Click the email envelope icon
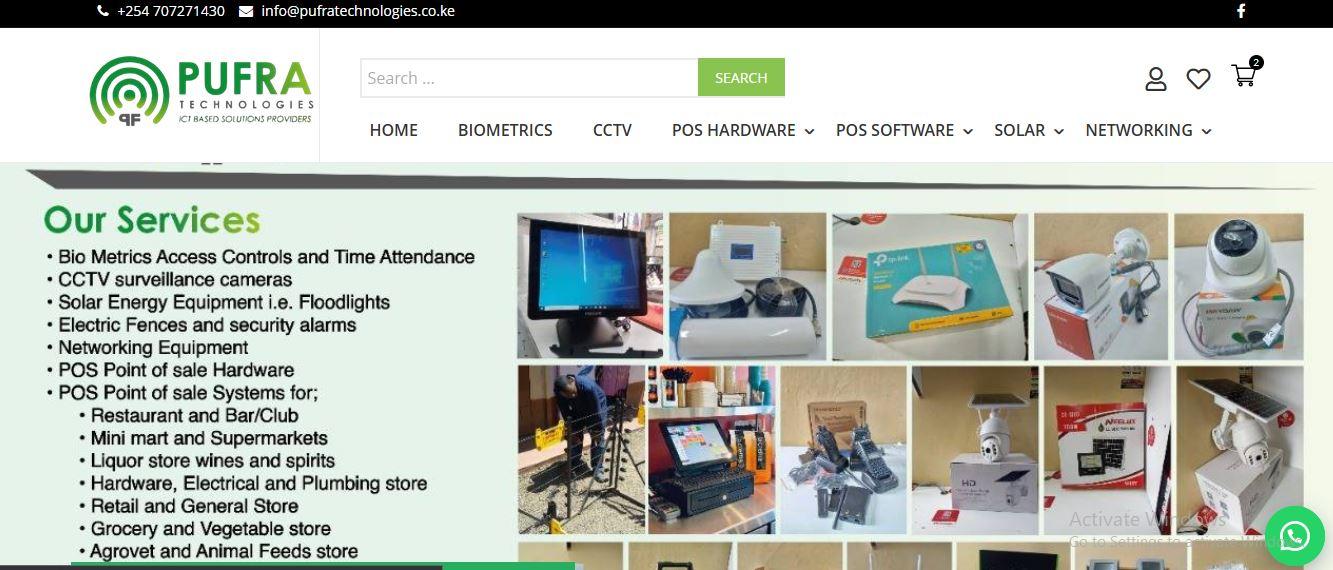The width and height of the screenshot is (1333, 570). tap(246, 12)
